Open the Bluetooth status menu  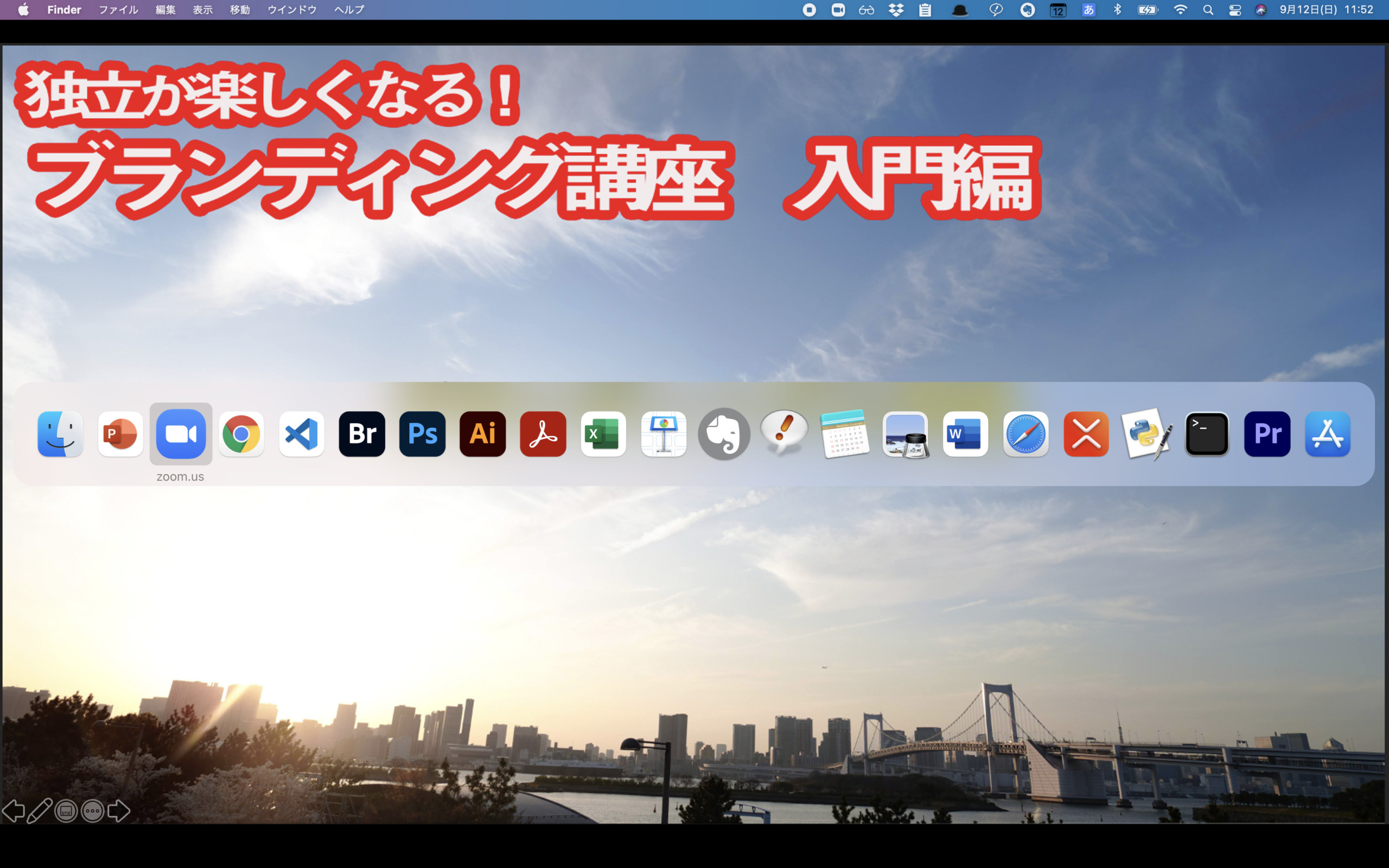[x=1117, y=10]
